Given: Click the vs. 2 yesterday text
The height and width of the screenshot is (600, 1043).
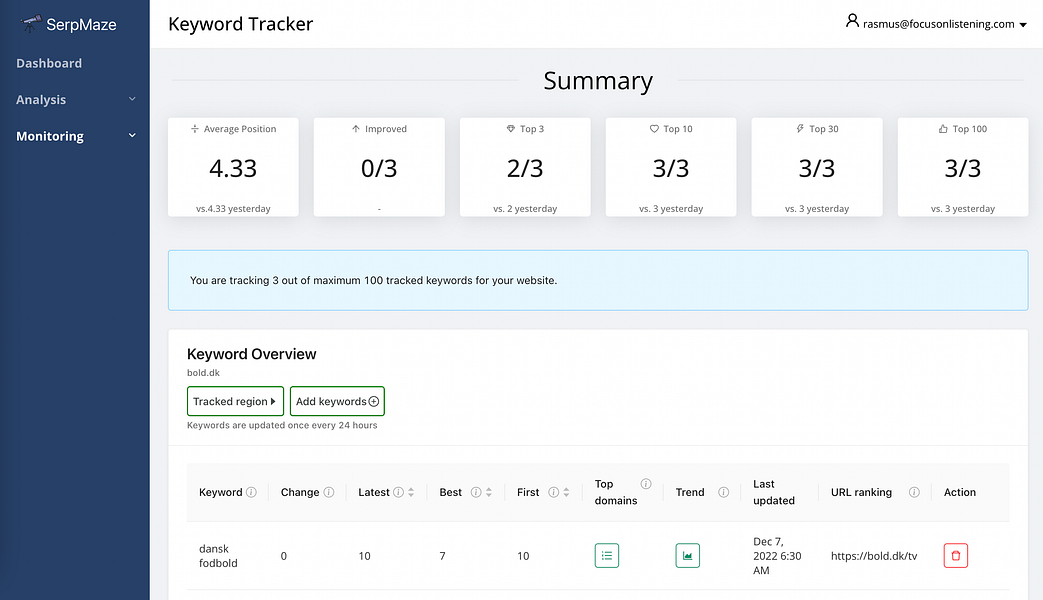Looking at the screenshot, I should (x=525, y=209).
